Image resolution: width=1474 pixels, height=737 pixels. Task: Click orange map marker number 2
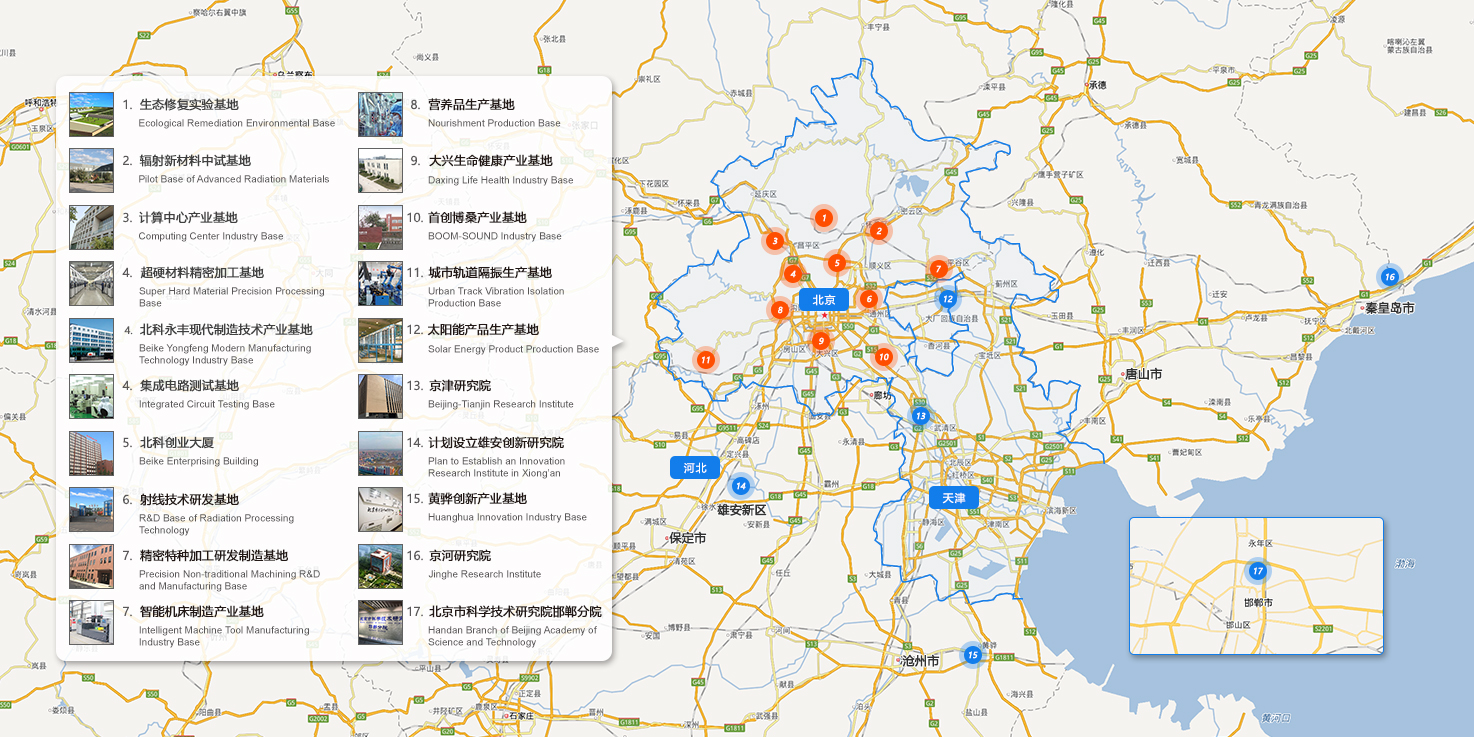(878, 231)
